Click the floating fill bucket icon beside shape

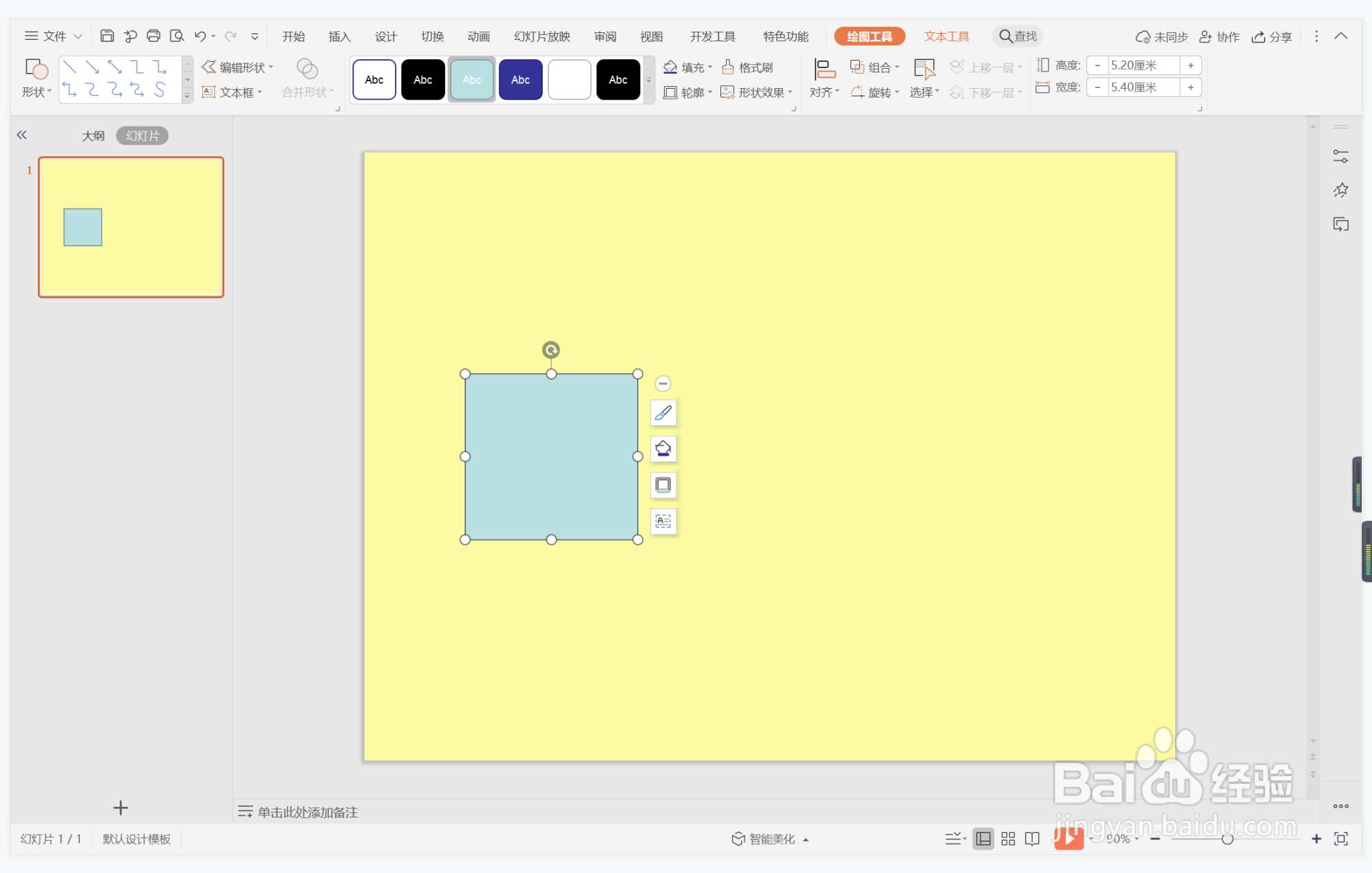pos(663,449)
